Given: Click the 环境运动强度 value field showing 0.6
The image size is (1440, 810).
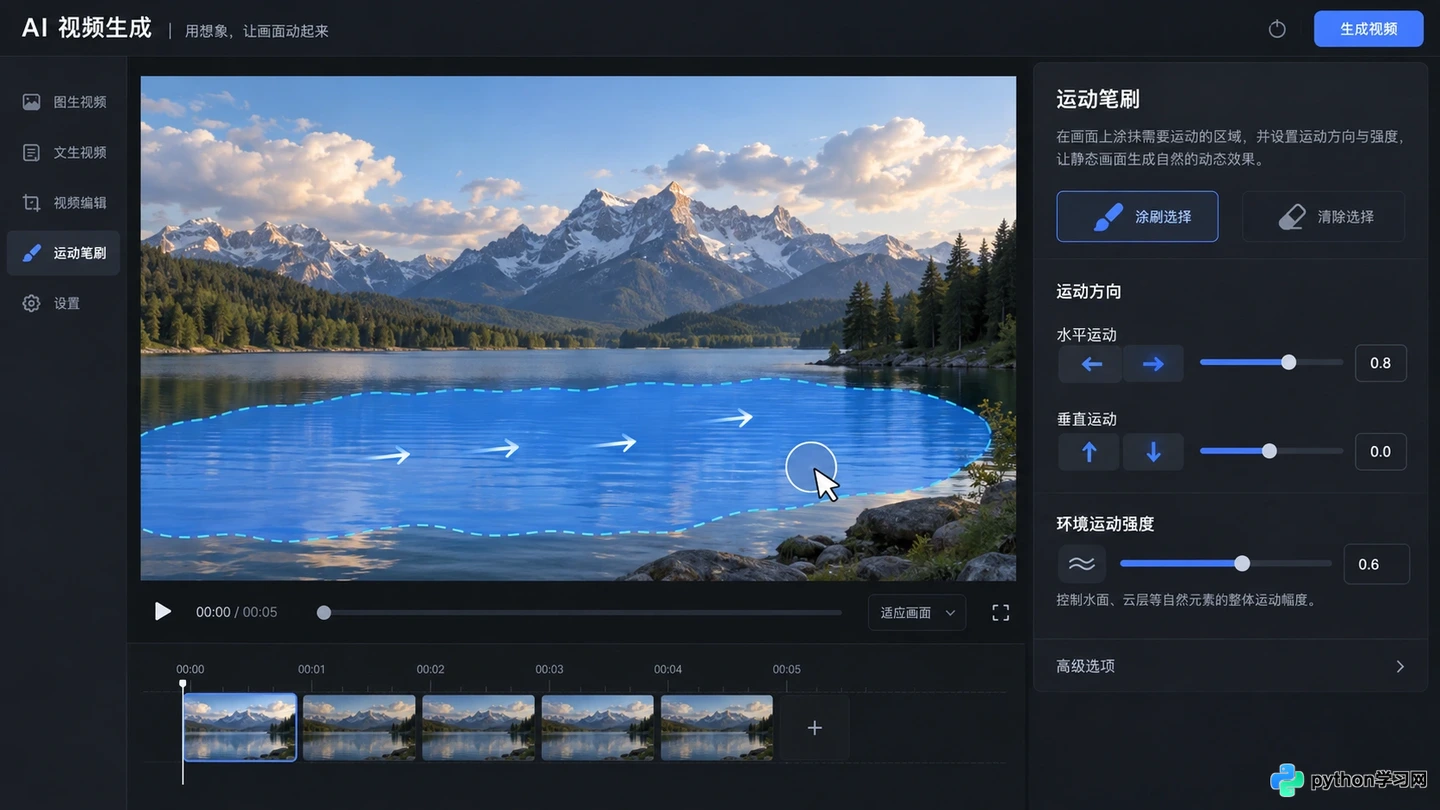Looking at the screenshot, I should (1376, 564).
